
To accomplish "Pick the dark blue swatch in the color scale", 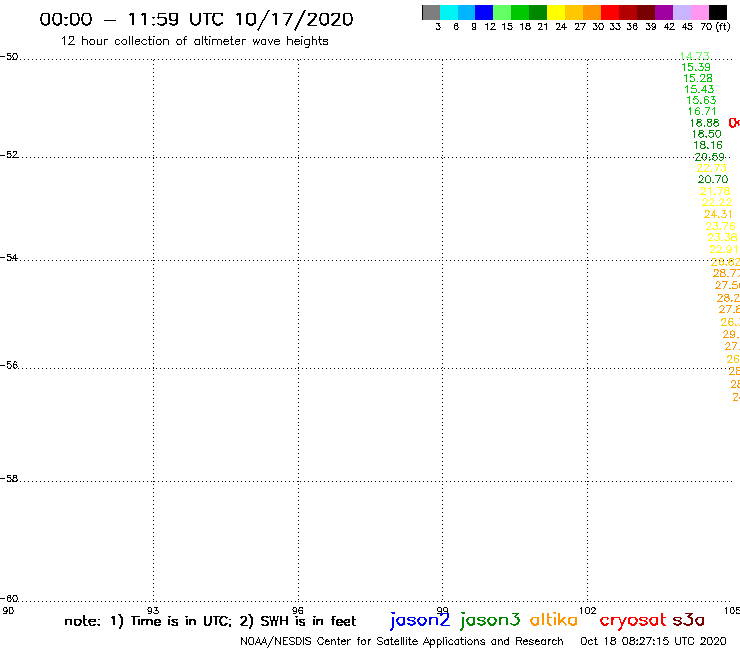I will (x=484, y=12).
